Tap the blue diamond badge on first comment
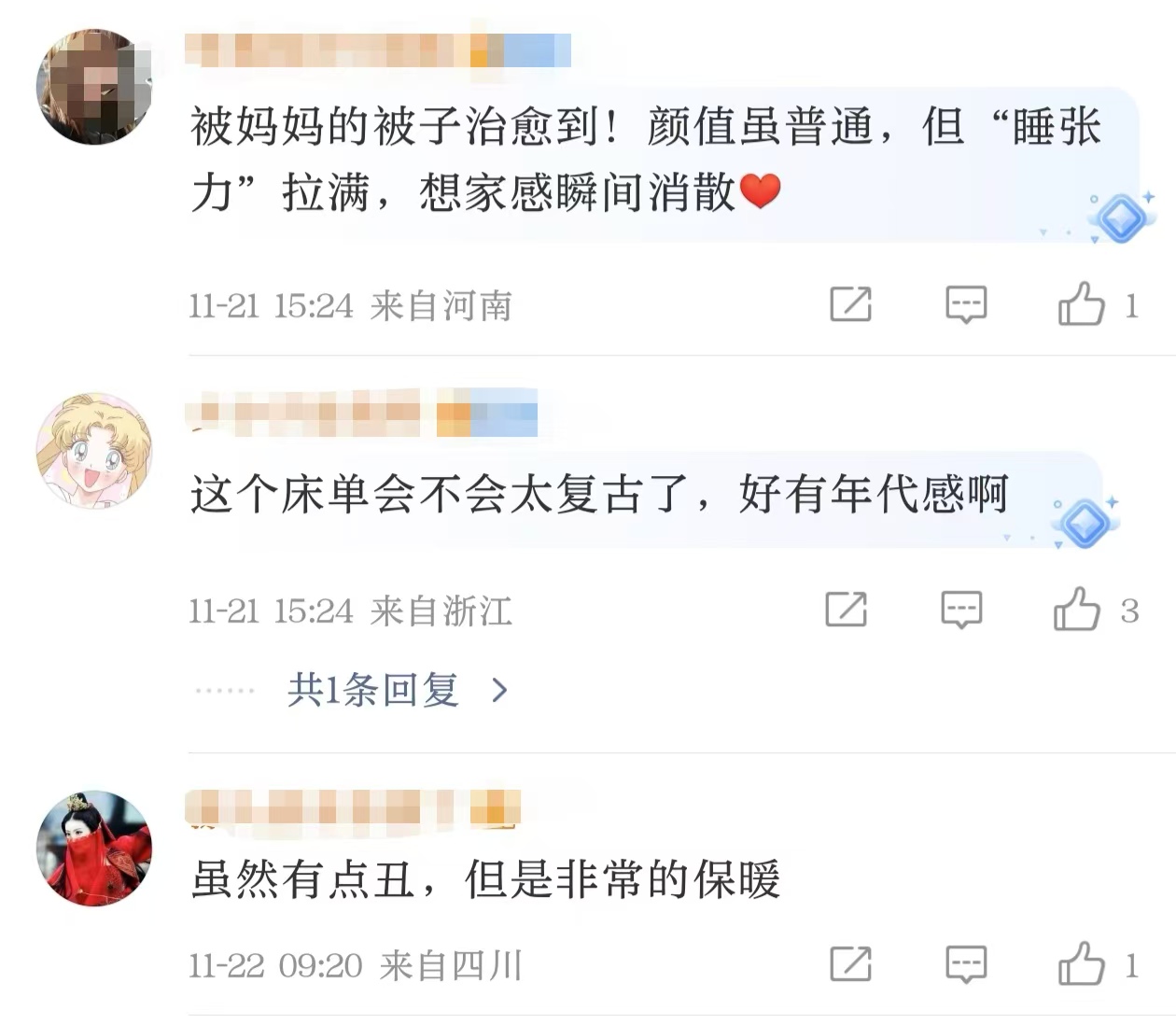1176x1024 pixels. pos(1121,218)
